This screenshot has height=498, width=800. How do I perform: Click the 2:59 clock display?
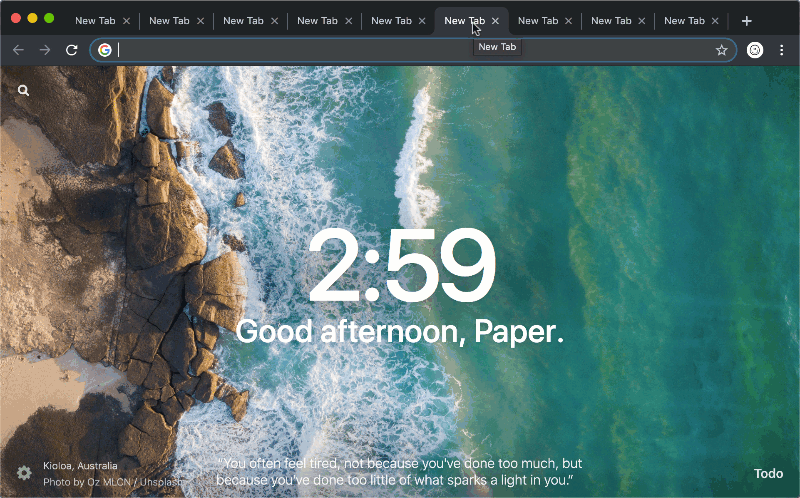400,268
